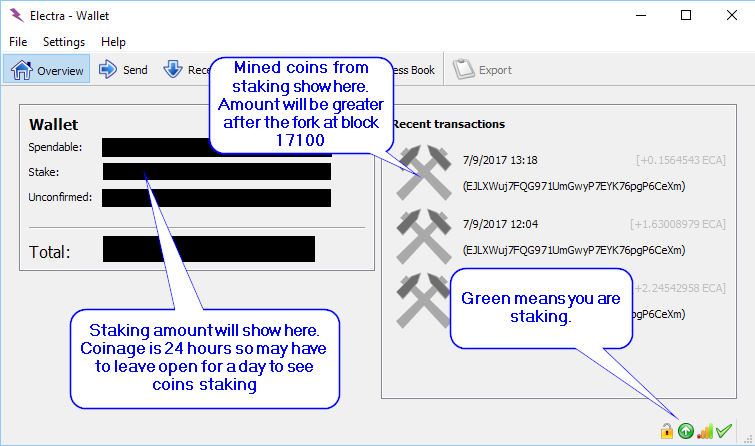Click the green staking arrow icon
The image size is (755, 446).
(x=686, y=431)
